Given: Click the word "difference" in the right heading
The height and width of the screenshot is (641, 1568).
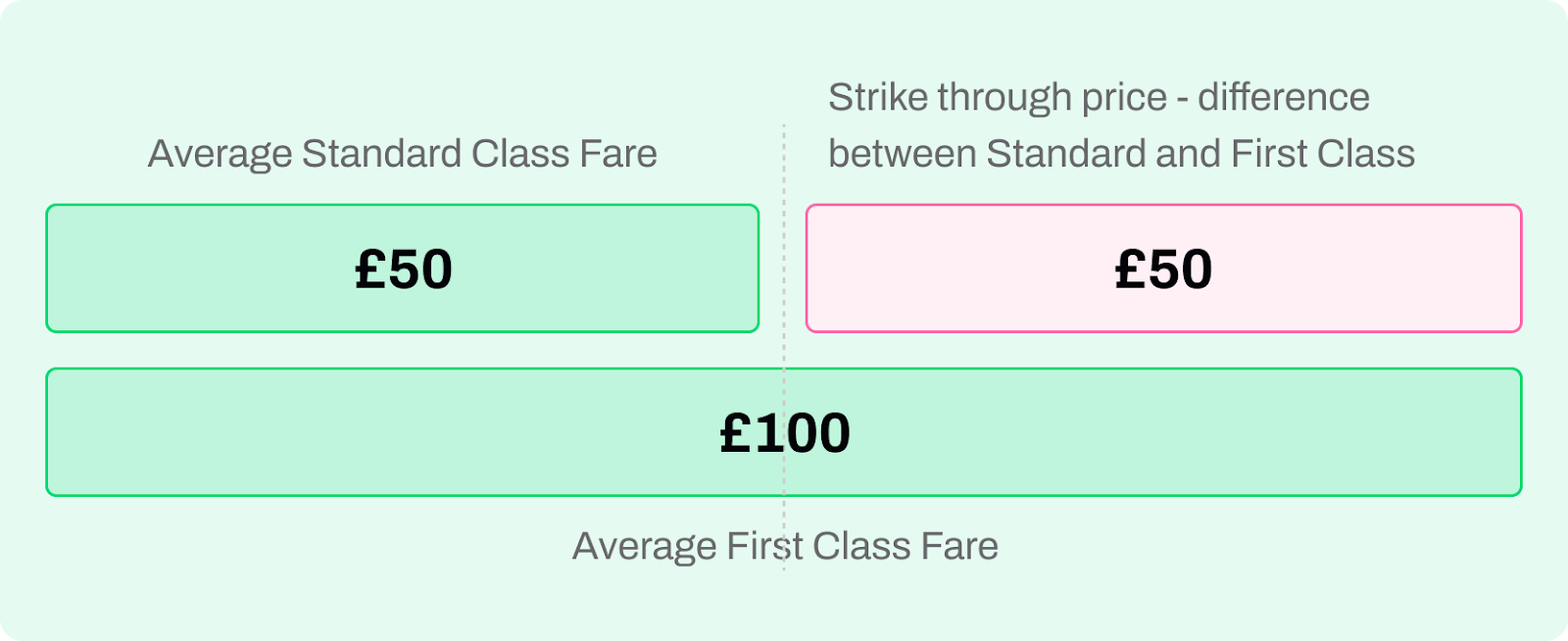Looking at the screenshot, I should (1284, 97).
